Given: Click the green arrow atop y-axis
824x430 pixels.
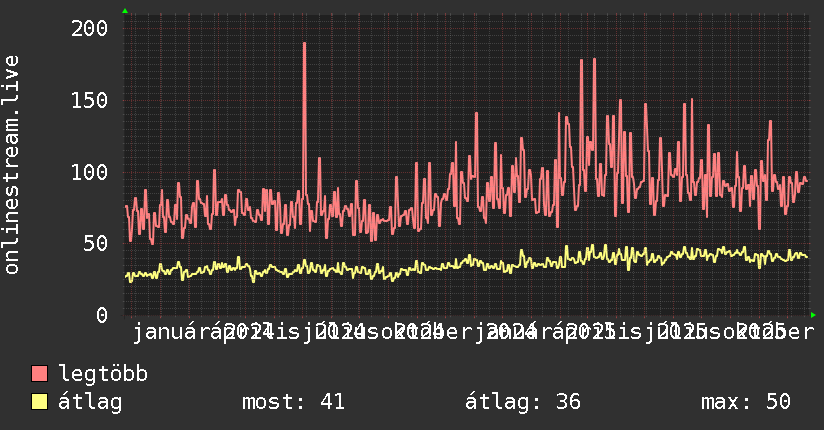Looking at the screenshot, I should click(x=125, y=11).
